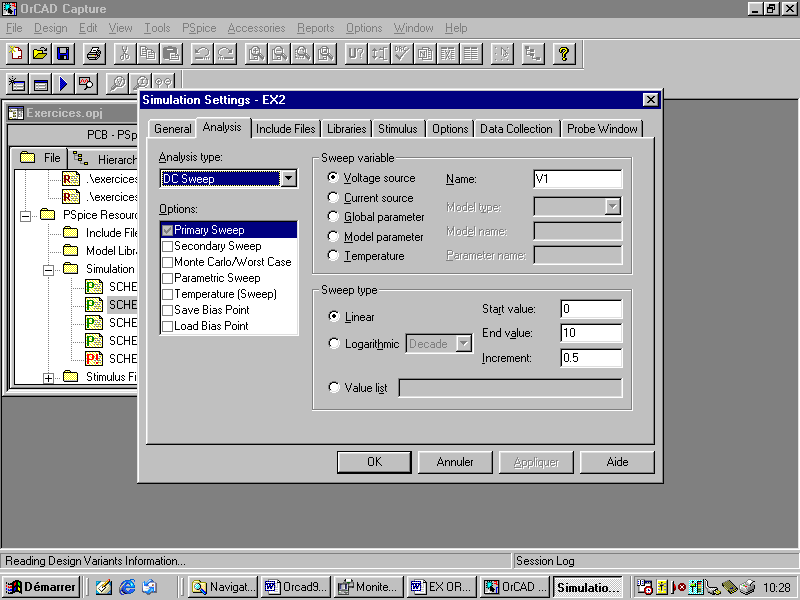Click Internet Explorer quick launch icon
800x600 pixels.
127,587
